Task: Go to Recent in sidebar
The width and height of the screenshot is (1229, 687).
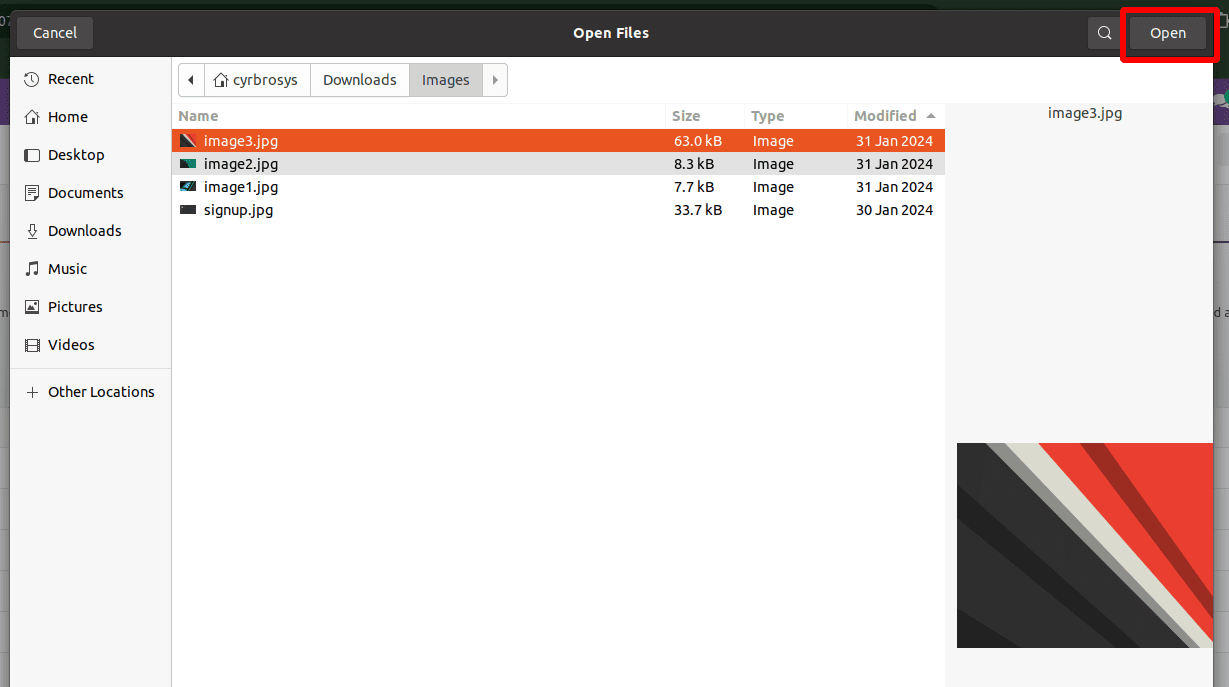Action: (x=91, y=79)
